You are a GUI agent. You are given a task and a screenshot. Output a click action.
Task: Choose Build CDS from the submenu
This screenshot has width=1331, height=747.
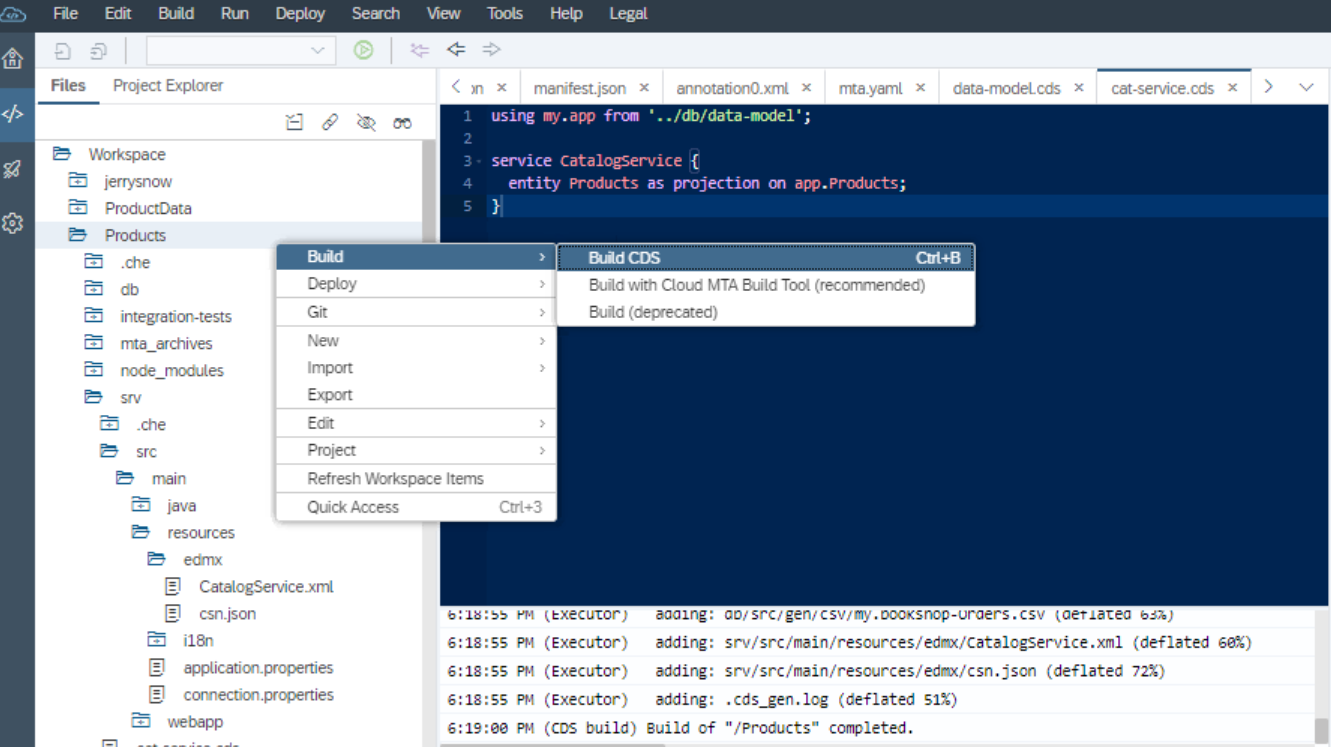pos(624,257)
